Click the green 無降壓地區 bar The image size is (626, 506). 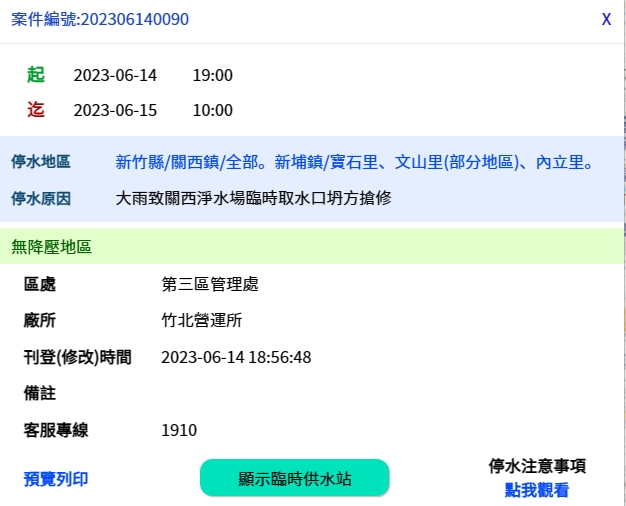tap(312, 246)
